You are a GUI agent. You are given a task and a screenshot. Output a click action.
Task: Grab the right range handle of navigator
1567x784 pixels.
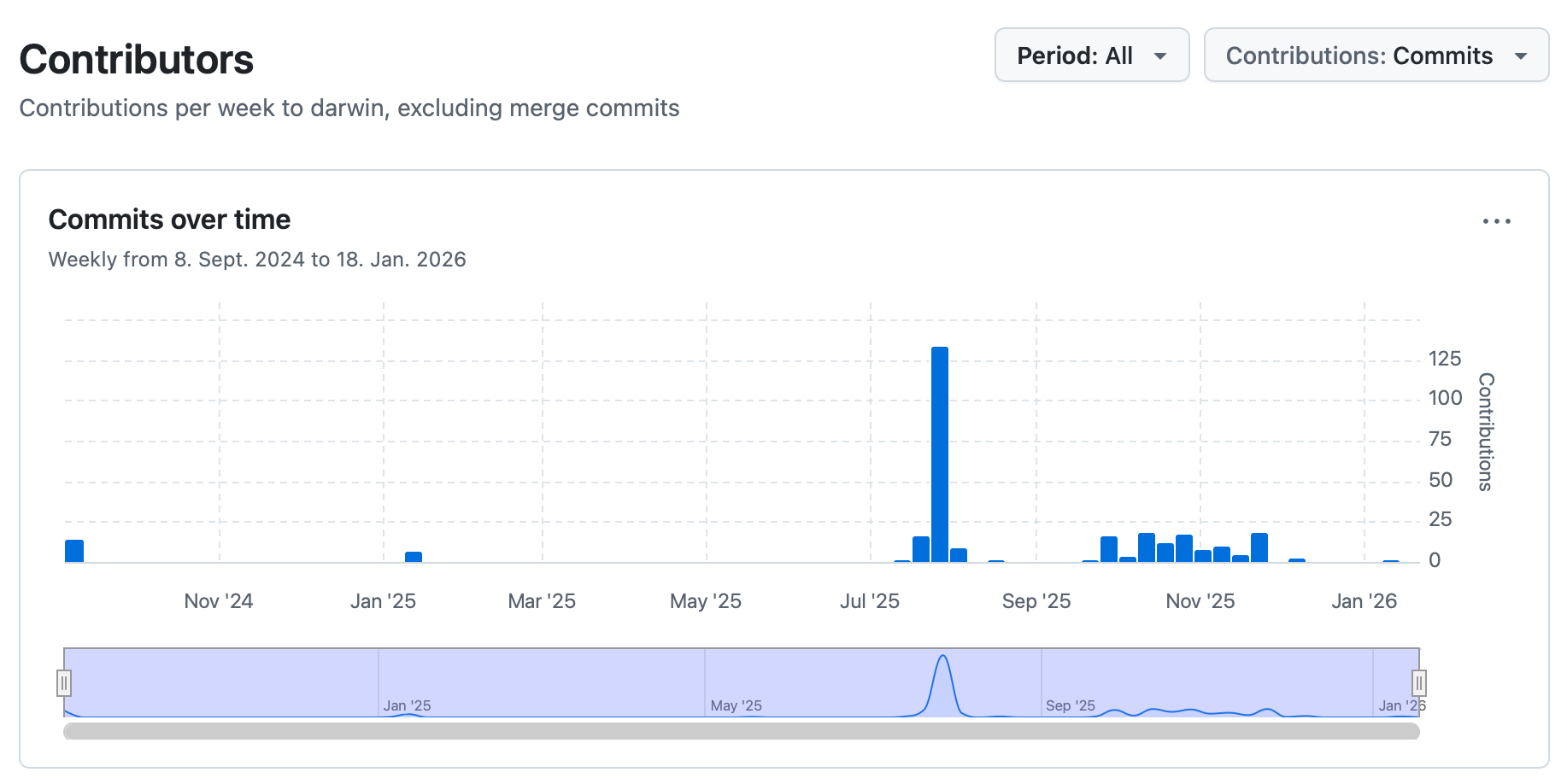click(x=1418, y=683)
